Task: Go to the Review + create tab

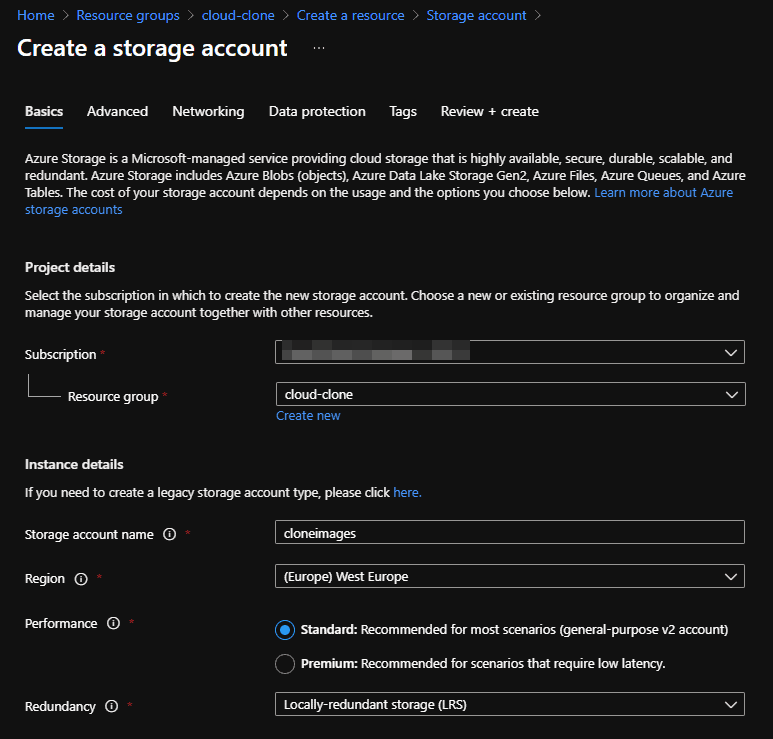Action: coord(489,111)
